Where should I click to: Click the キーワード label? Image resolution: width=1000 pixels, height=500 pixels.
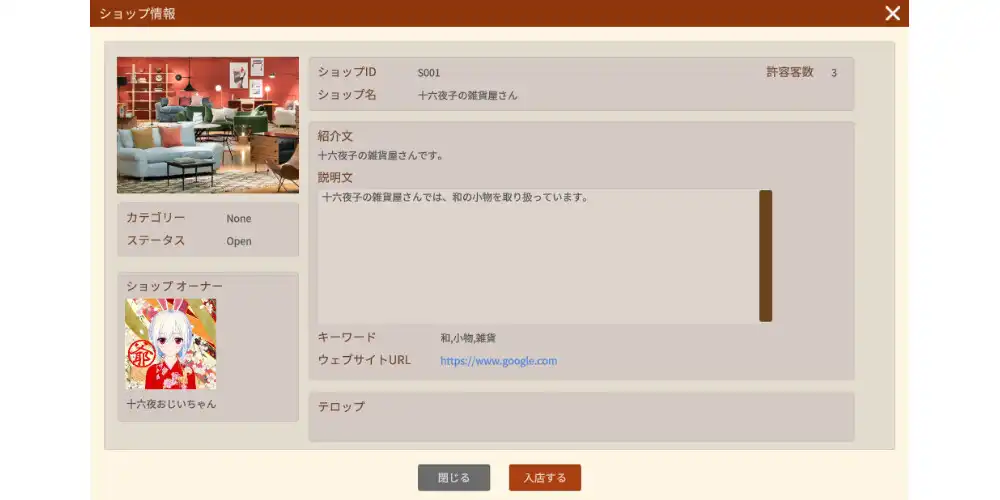[x=347, y=337]
